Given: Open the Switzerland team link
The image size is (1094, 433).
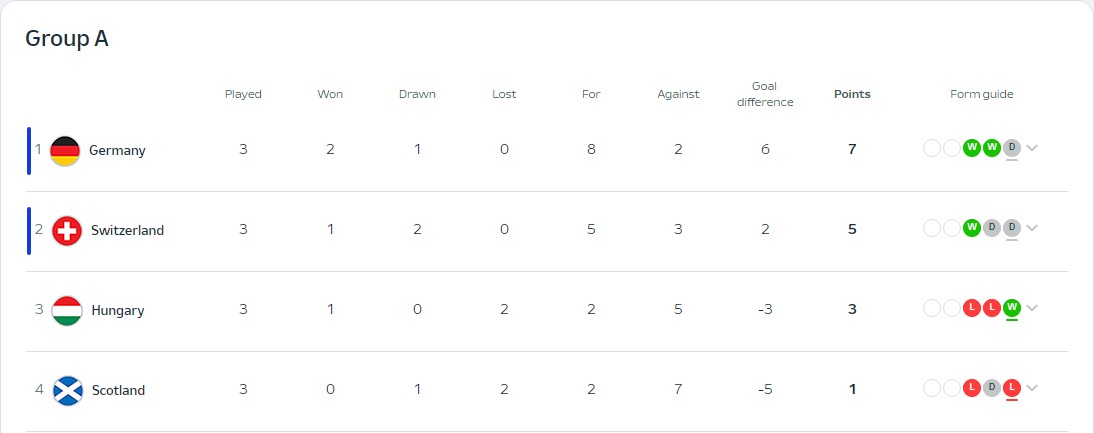Looking at the screenshot, I should pyautogui.click(x=127, y=230).
